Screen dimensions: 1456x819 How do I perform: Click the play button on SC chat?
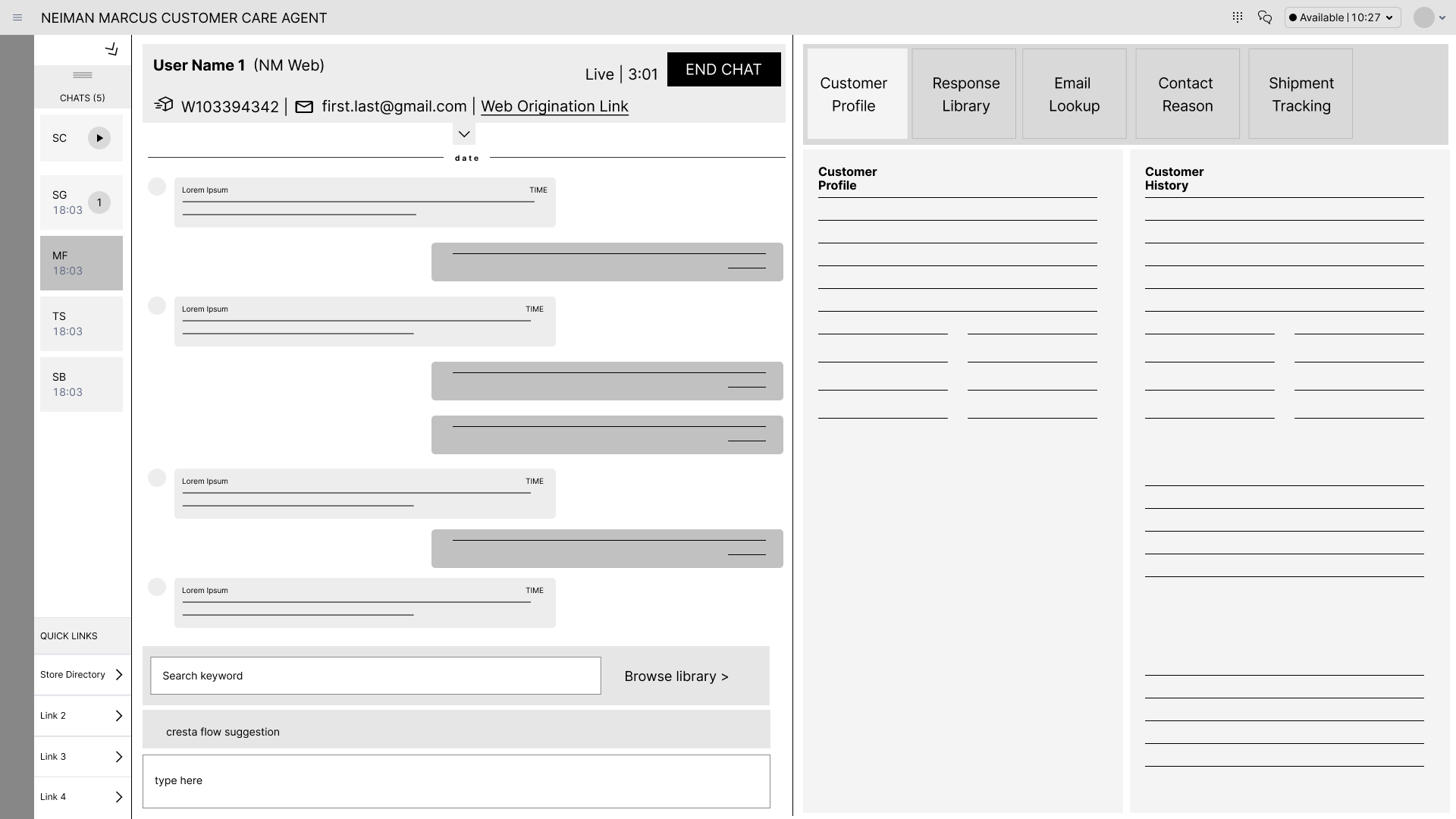(99, 138)
